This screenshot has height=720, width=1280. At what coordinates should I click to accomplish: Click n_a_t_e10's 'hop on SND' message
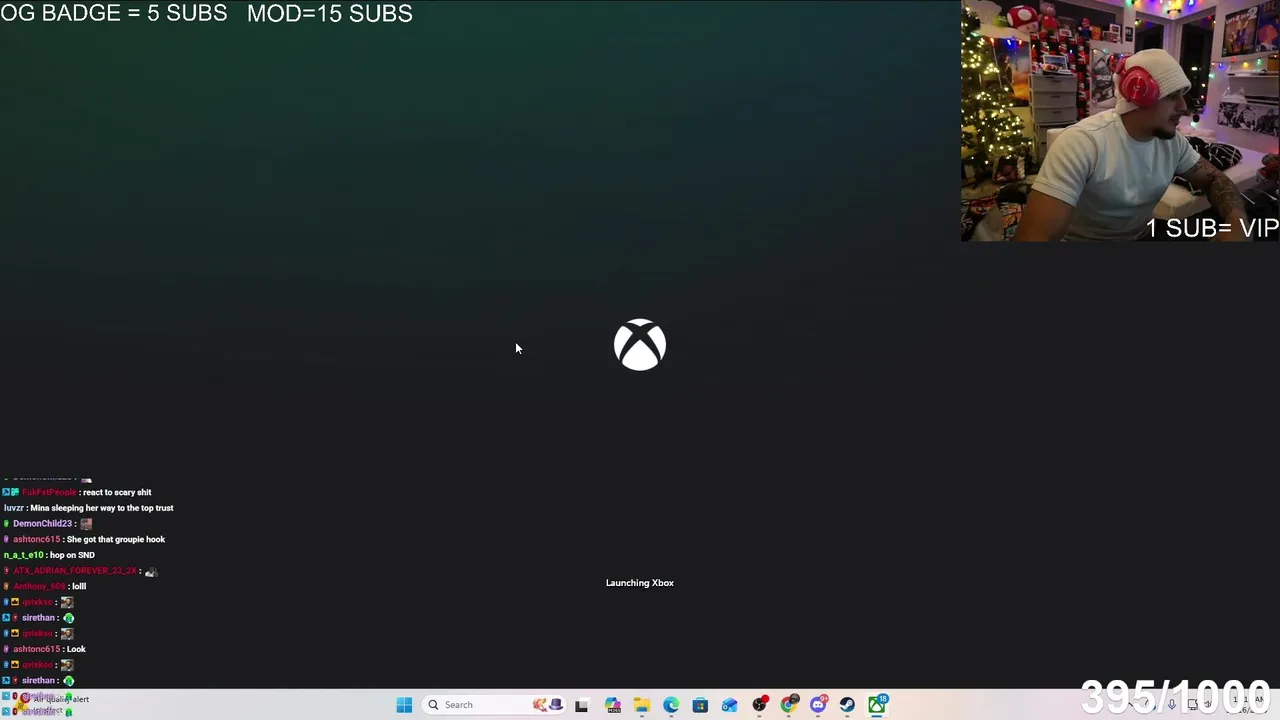click(x=49, y=555)
